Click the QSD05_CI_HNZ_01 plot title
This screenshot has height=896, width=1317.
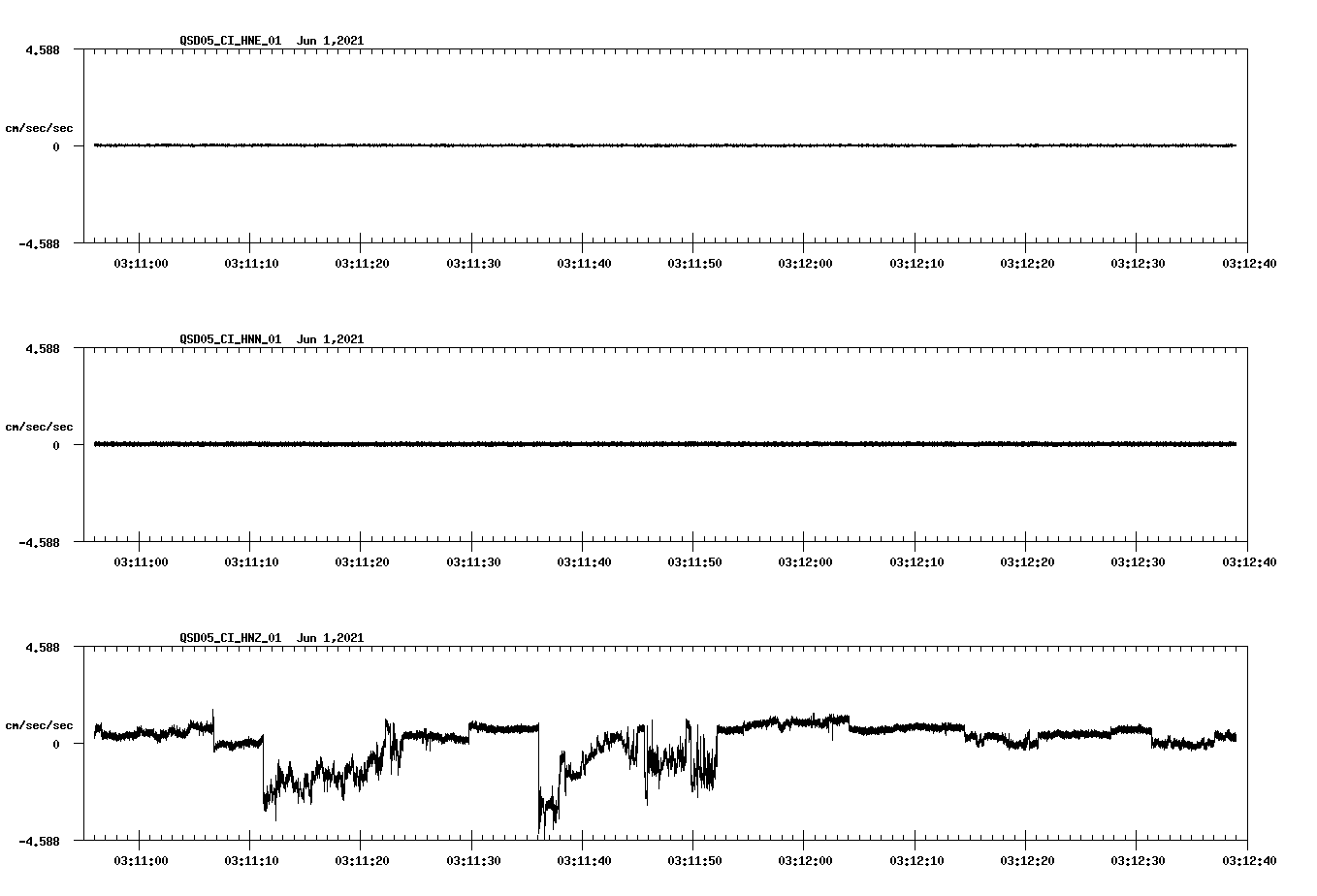[x=272, y=638]
